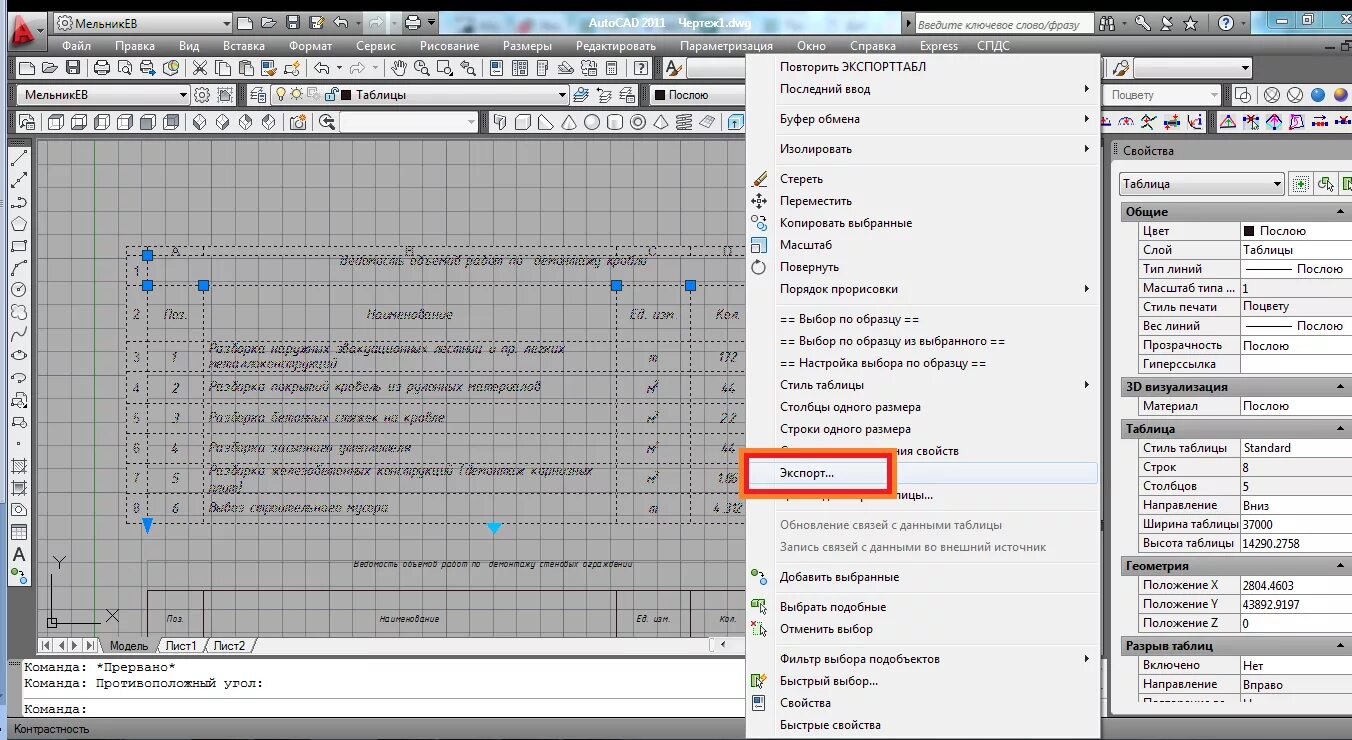1352x740 pixels.
Task: Click Добавить выбранные entry
Action: [x=922, y=577]
